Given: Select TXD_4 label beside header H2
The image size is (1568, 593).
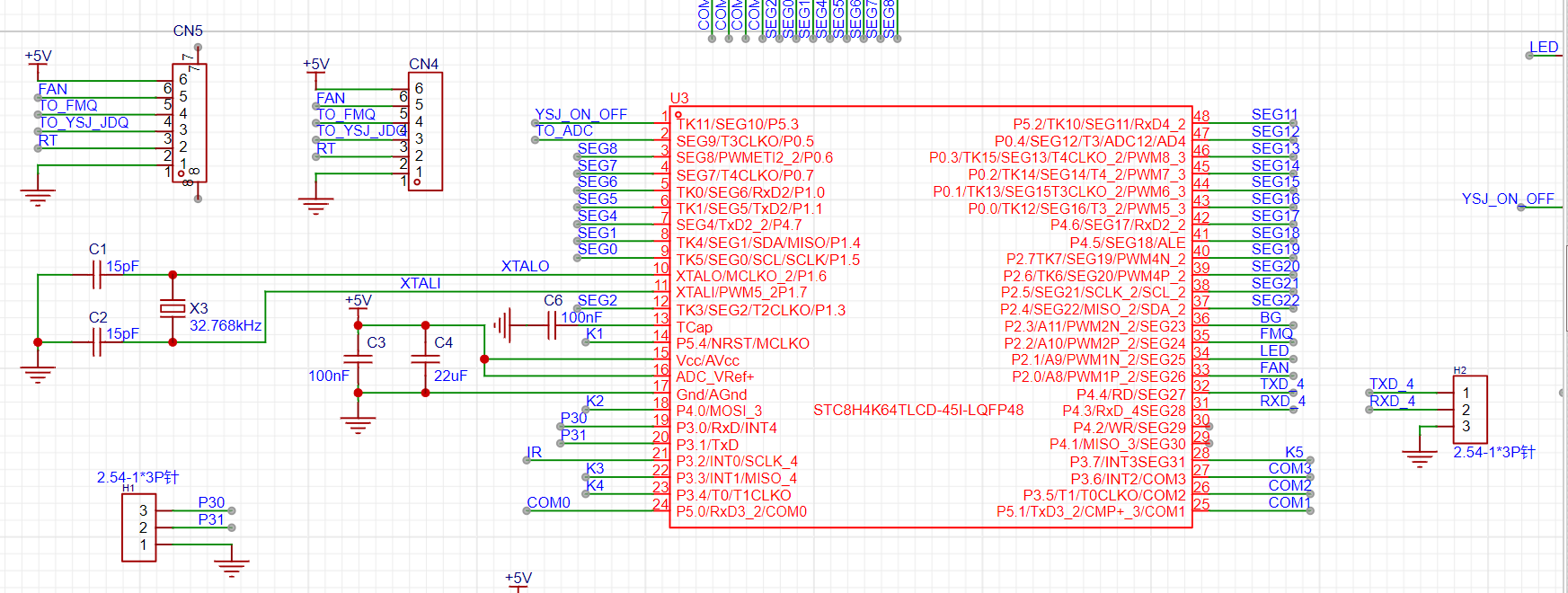Looking at the screenshot, I should (1392, 384).
